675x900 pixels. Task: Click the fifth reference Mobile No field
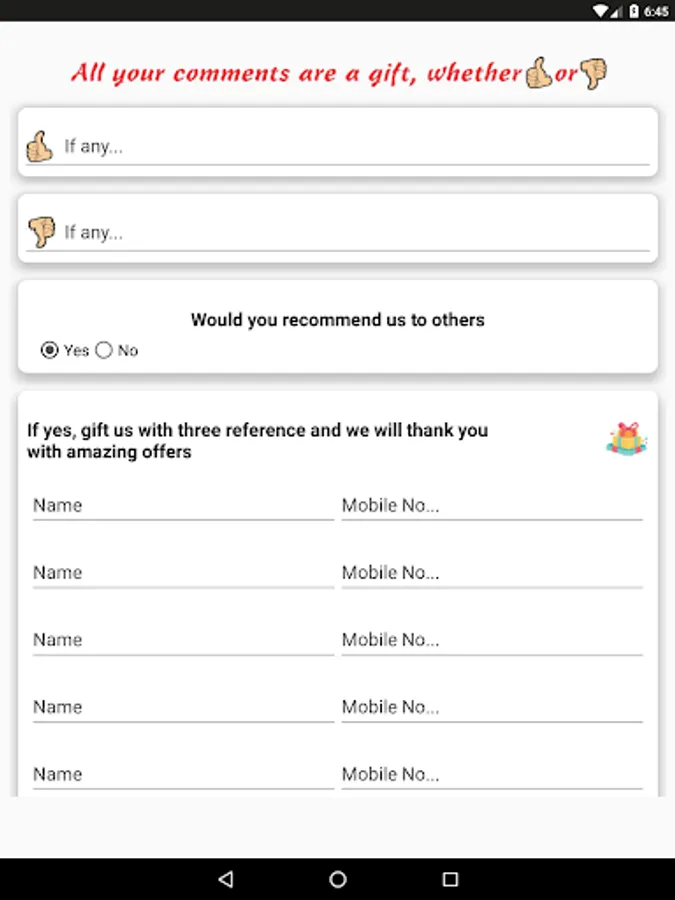point(491,774)
